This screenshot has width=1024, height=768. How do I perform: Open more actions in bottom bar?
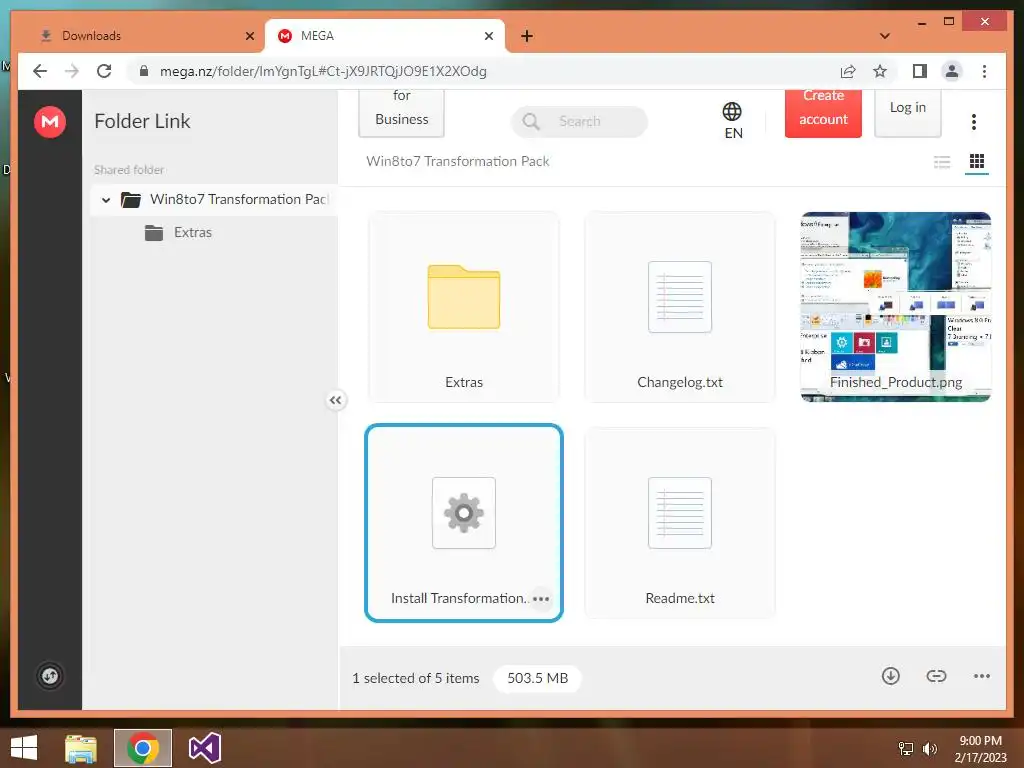point(982,676)
